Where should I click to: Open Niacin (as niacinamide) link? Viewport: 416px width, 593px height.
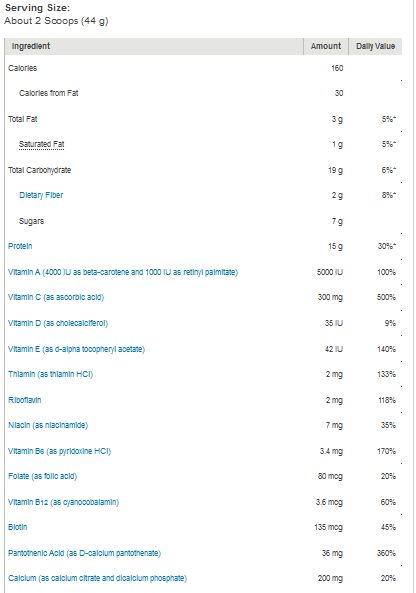48,425
